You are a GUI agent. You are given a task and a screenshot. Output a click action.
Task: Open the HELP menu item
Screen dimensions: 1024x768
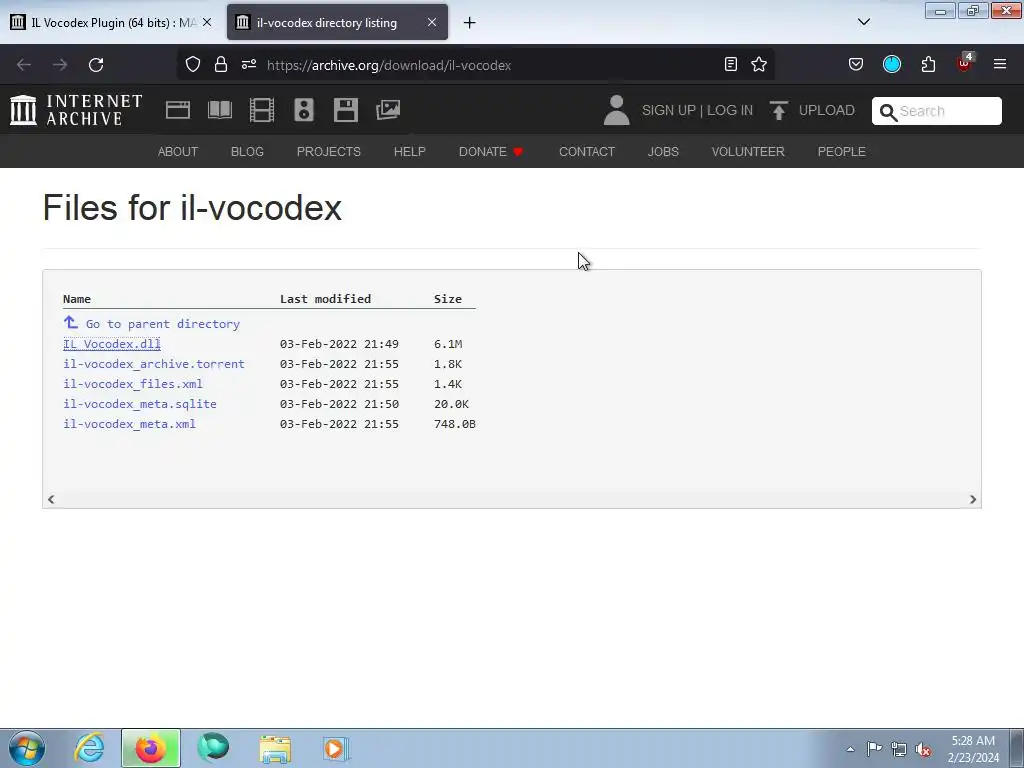point(409,152)
